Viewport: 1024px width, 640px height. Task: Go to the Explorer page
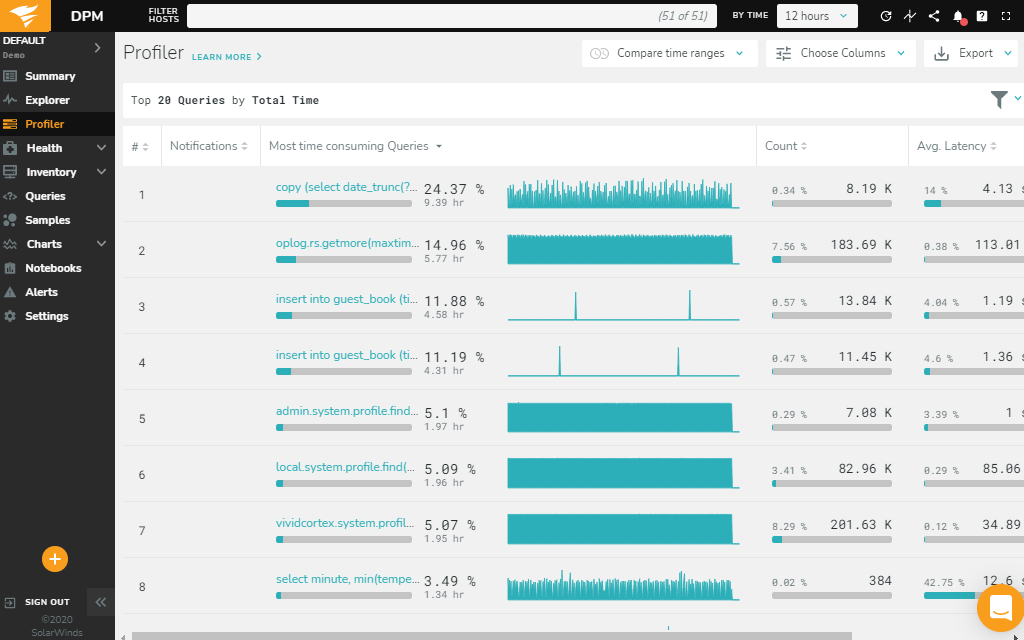coord(47,100)
